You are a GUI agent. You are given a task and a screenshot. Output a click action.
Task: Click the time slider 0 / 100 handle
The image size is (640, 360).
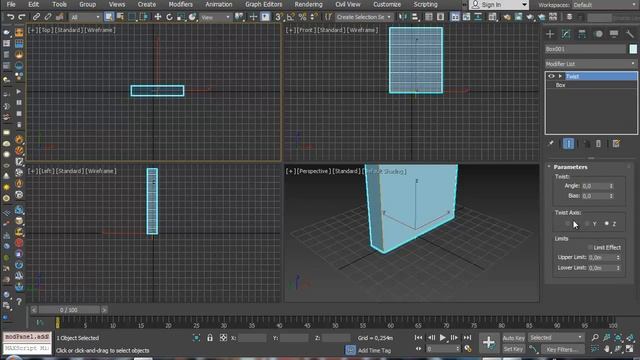(x=69, y=310)
